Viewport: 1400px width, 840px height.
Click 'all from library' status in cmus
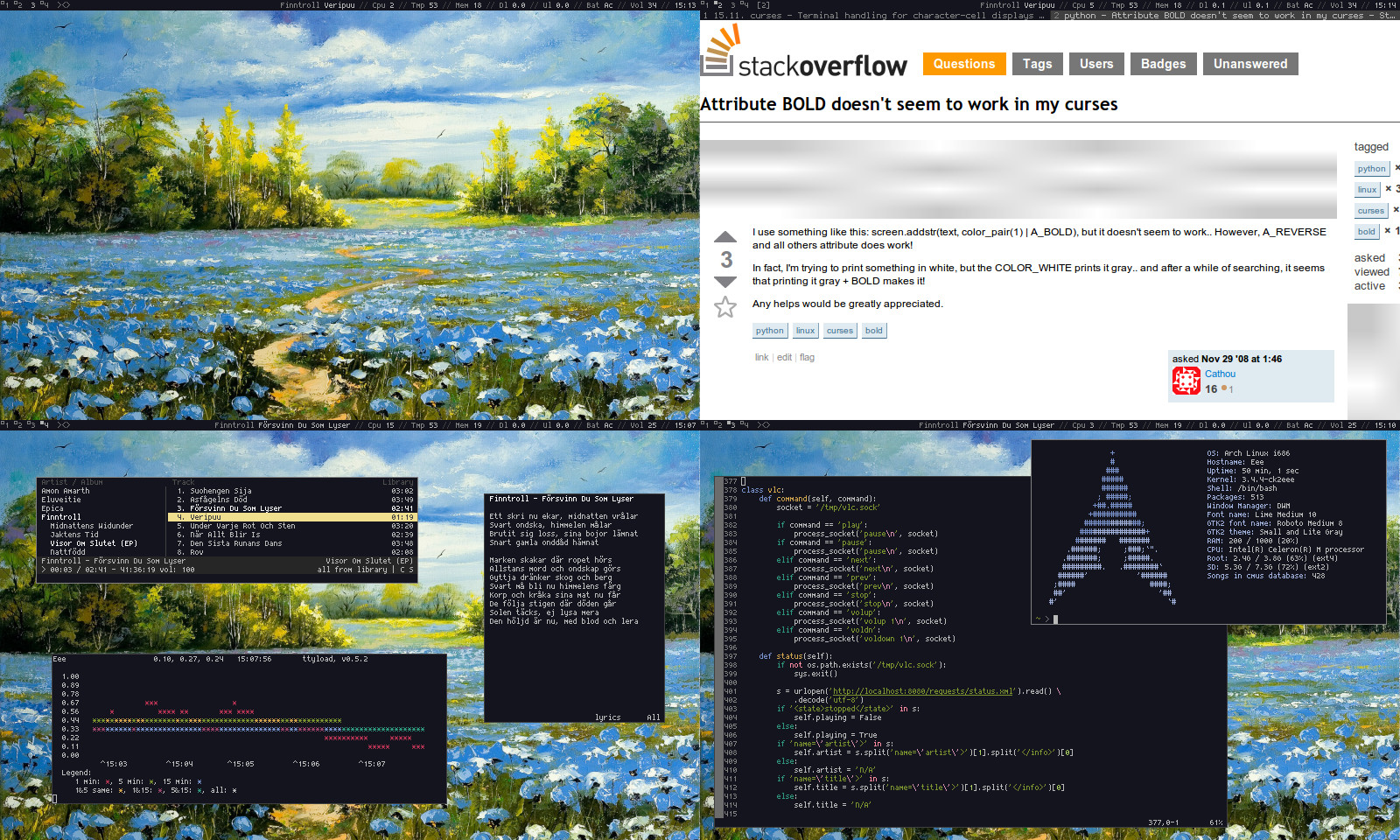click(x=352, y=570)
